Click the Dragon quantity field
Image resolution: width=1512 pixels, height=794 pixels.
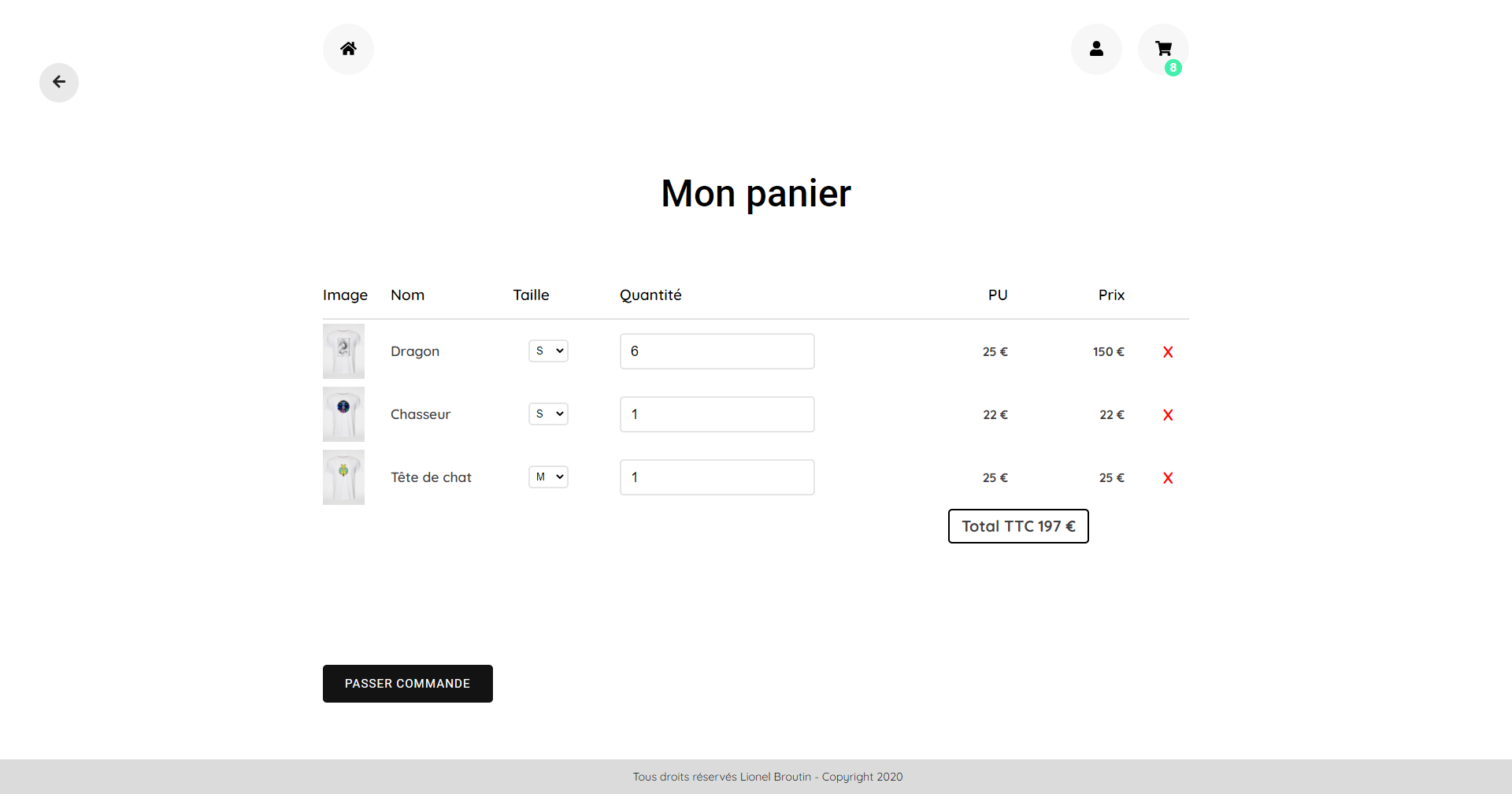click(x=717, y=351)
